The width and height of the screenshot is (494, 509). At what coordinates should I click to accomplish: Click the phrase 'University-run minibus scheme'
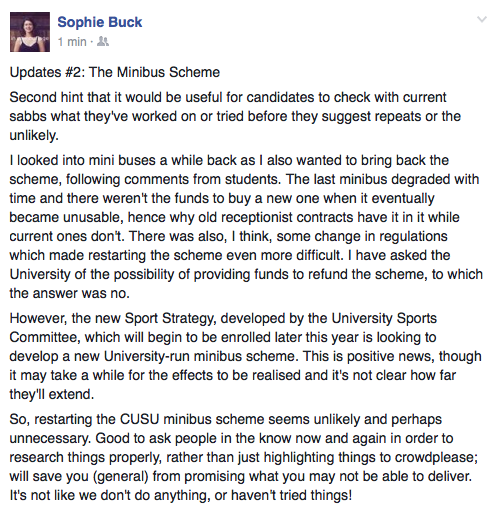(200, 356)
